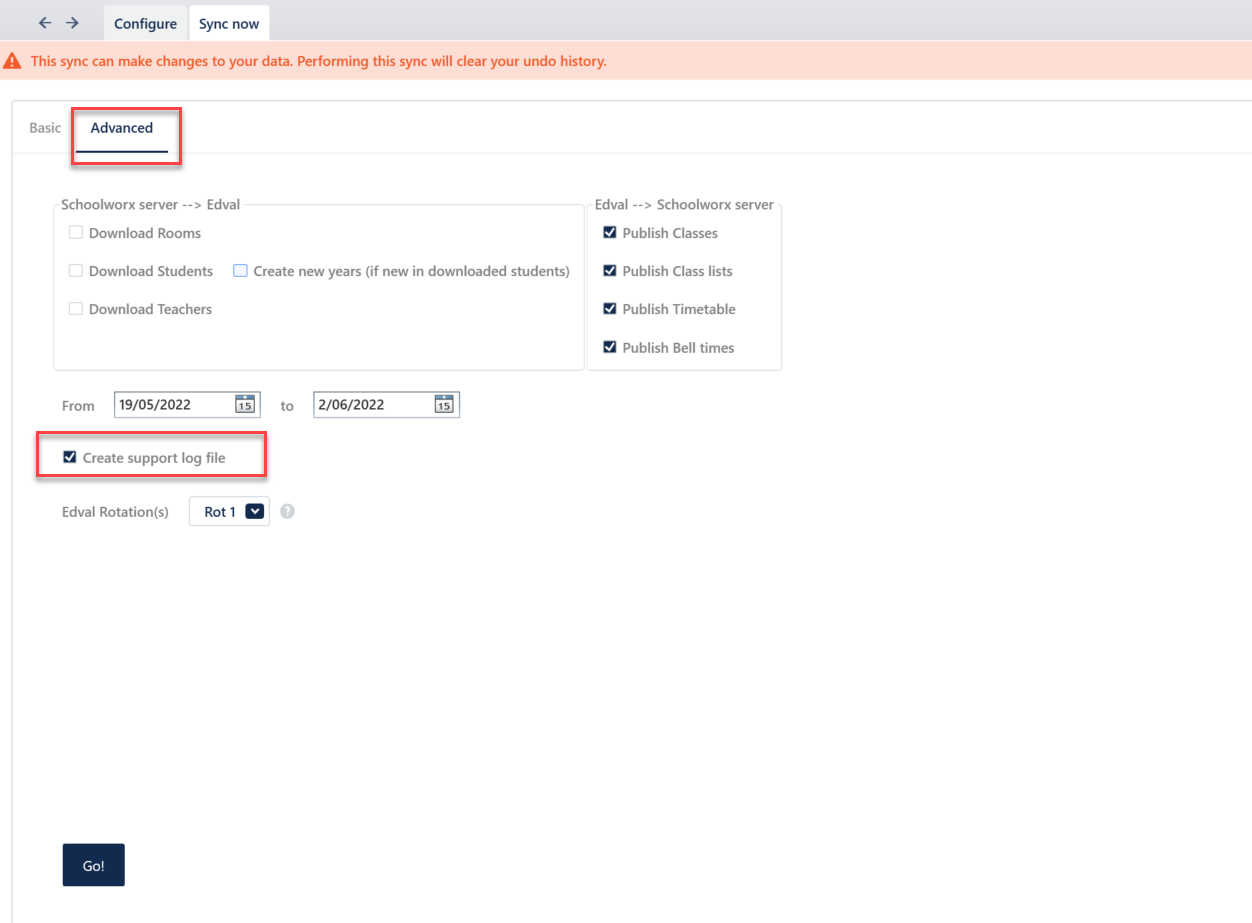Go back with the left arrow

click(45, 23)
